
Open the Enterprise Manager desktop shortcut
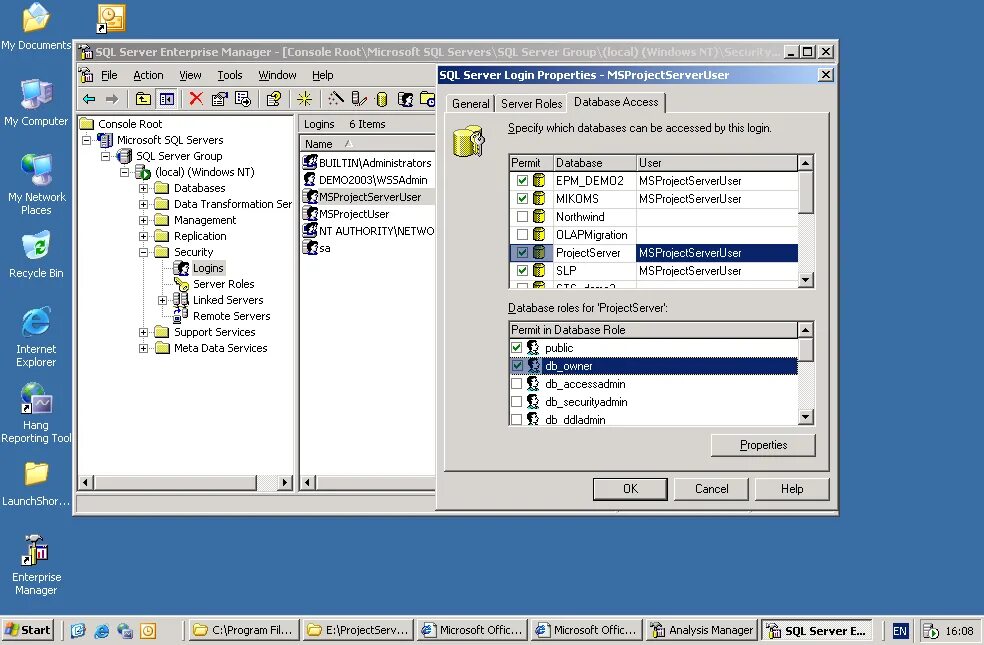(36, 565)
